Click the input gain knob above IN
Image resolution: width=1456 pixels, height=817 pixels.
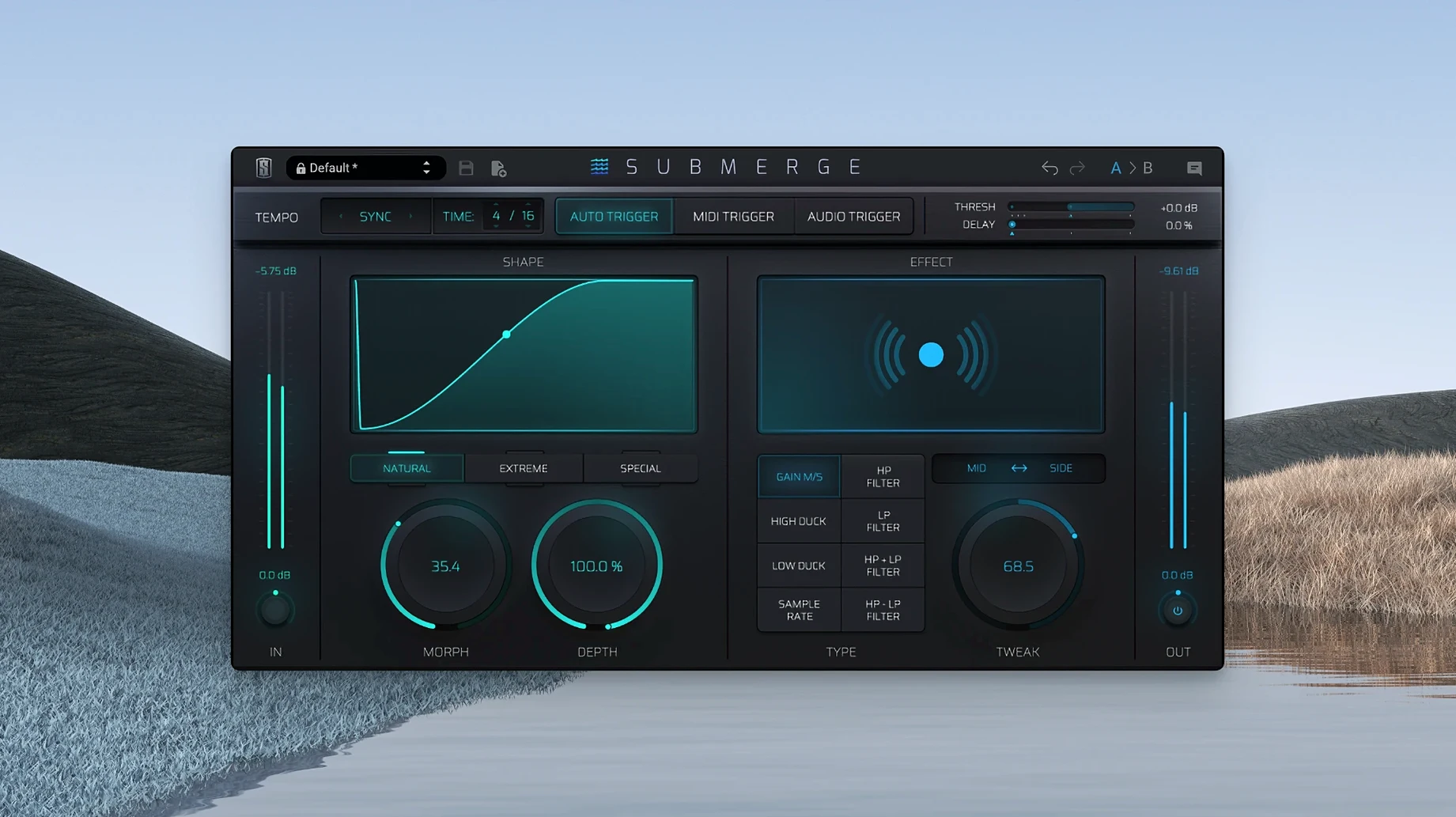coord(275,610)
